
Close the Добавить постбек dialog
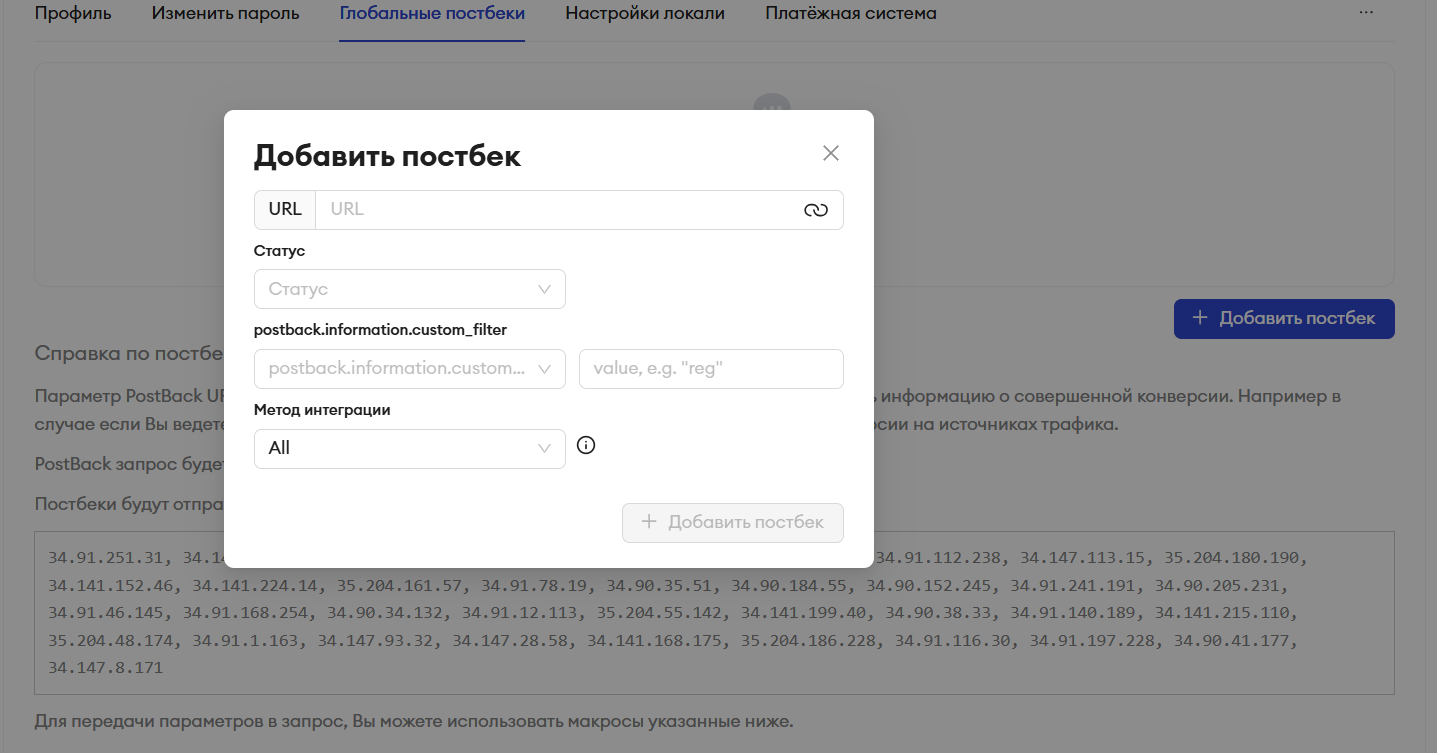830,153
